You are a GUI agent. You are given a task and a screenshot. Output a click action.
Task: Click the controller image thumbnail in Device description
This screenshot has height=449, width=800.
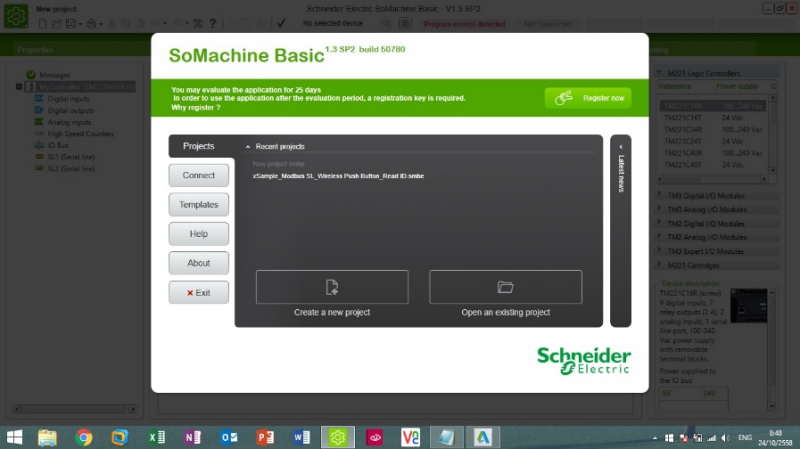click(748, 306)
